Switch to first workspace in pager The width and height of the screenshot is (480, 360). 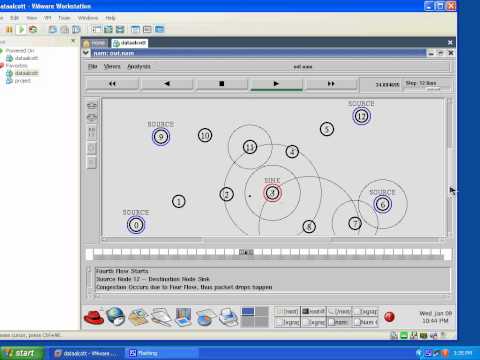(x=248, y=312)
